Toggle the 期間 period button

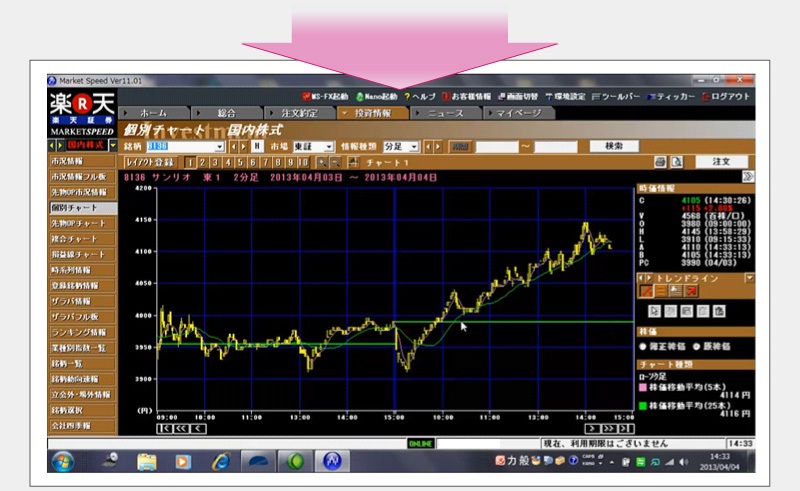point(460,147)
